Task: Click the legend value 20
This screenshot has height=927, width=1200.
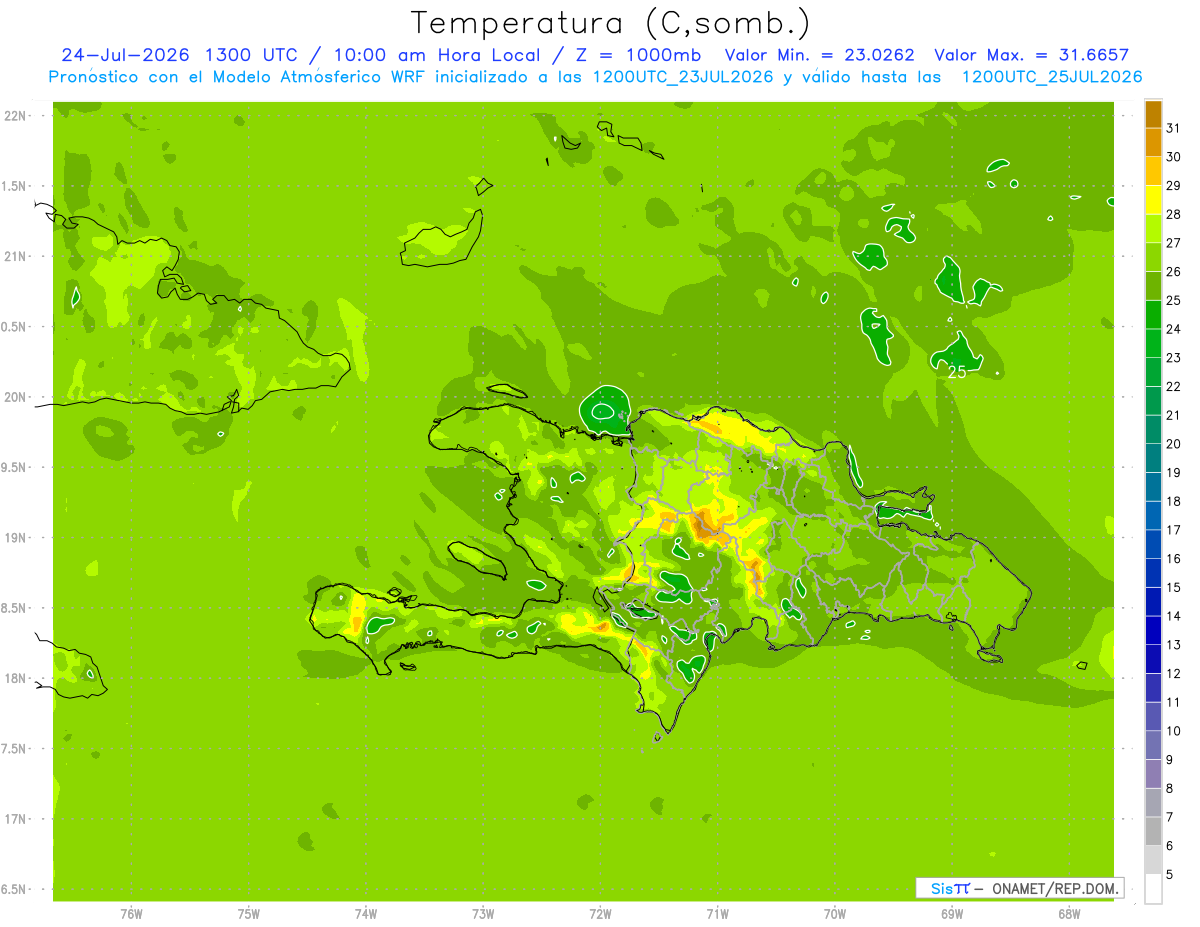Action: tap(1173, 444)
